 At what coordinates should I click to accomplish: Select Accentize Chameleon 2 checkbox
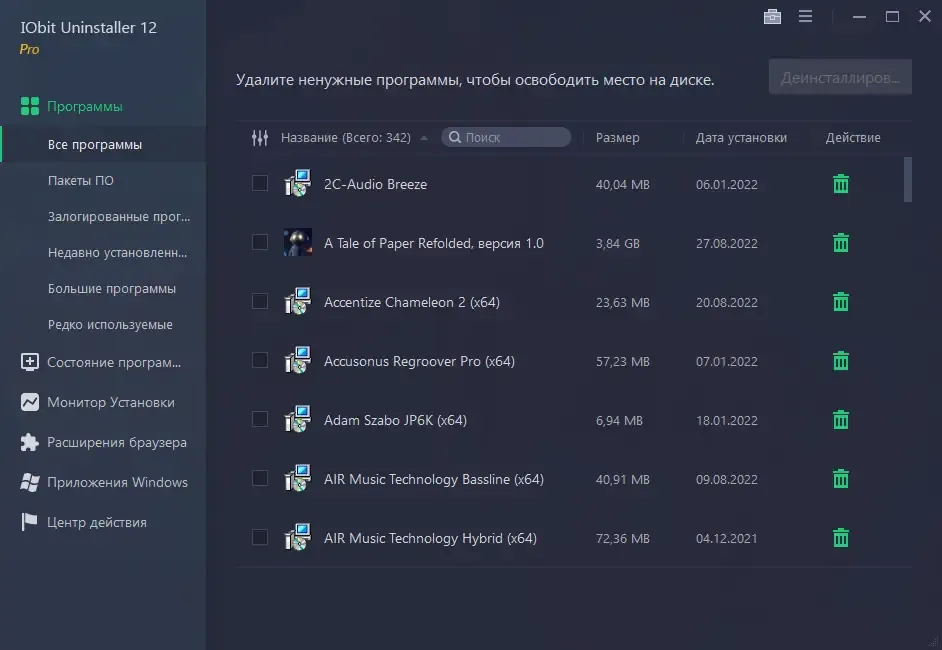[x=260, y=300]
